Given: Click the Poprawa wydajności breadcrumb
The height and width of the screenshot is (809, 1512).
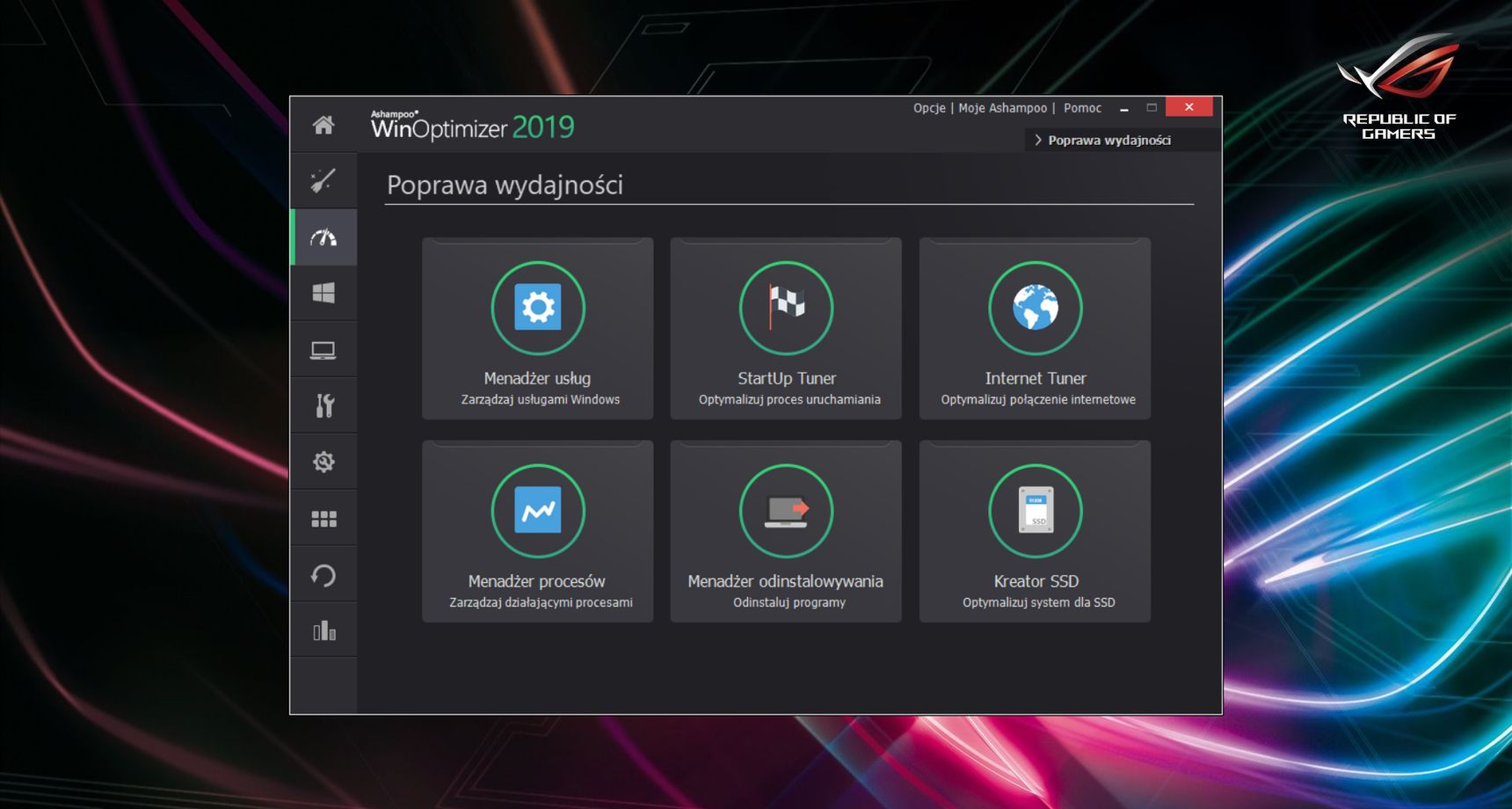Looking at the screenshot, I should (1109, 141).
